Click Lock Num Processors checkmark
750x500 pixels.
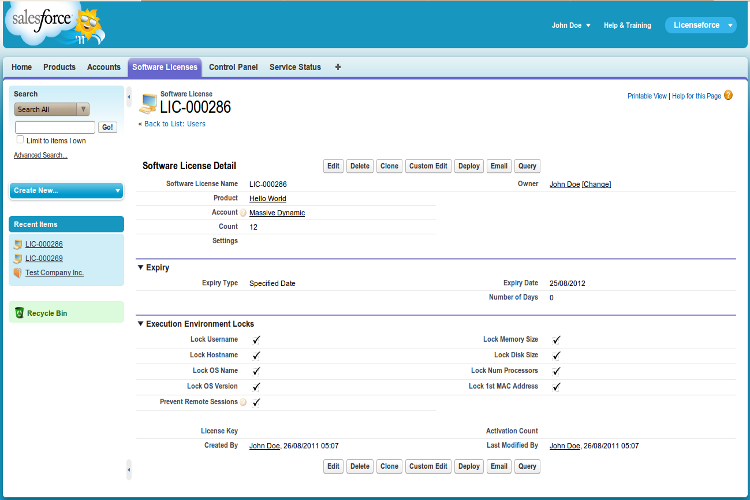tap(556, 371)
